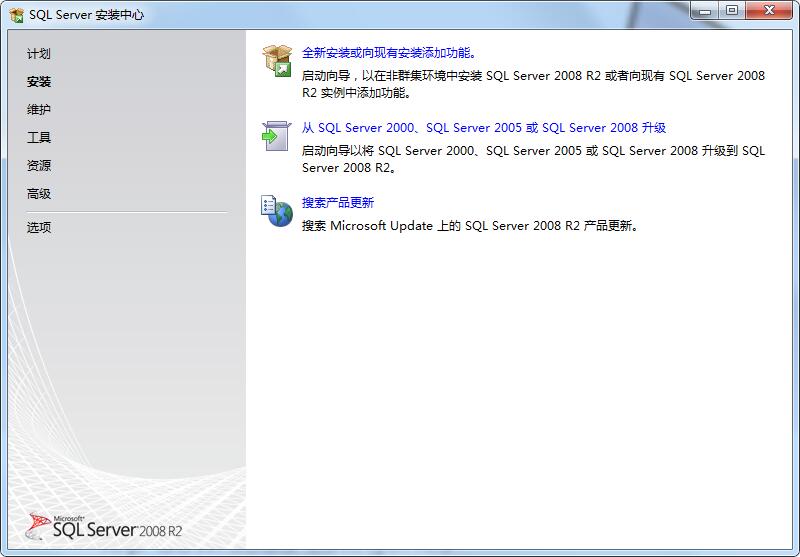Click the upgrade from SQL Server 2000 link

(x=484, y=128)
